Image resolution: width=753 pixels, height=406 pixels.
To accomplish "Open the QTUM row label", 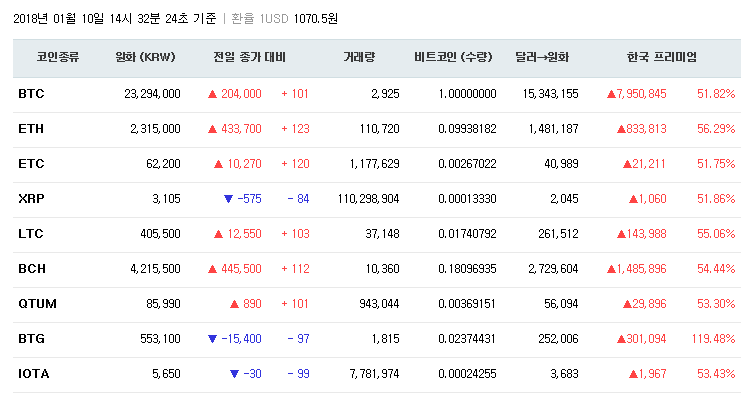I will (x=35, y=304).
